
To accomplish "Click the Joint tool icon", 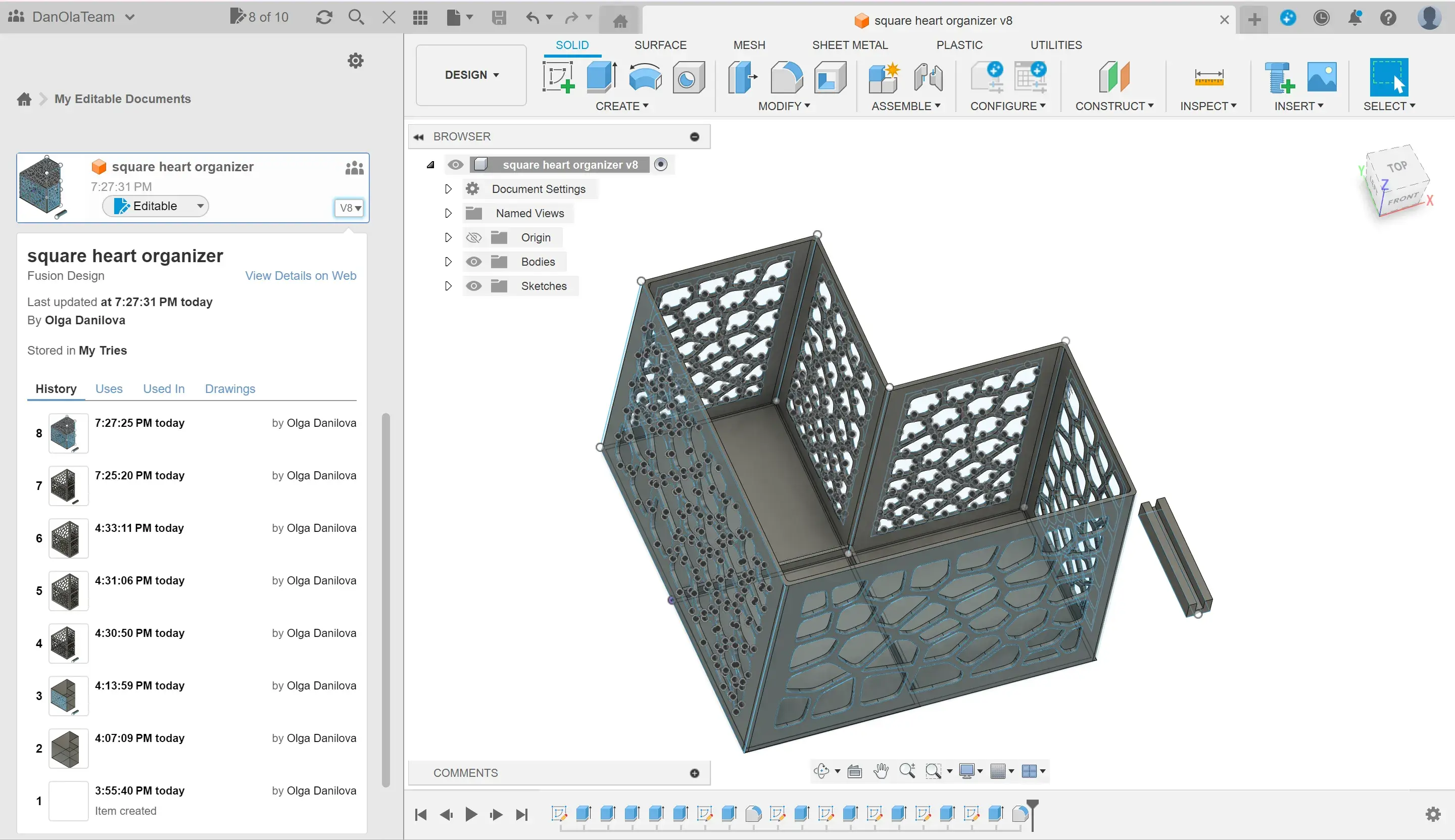I will click(928, 77).
